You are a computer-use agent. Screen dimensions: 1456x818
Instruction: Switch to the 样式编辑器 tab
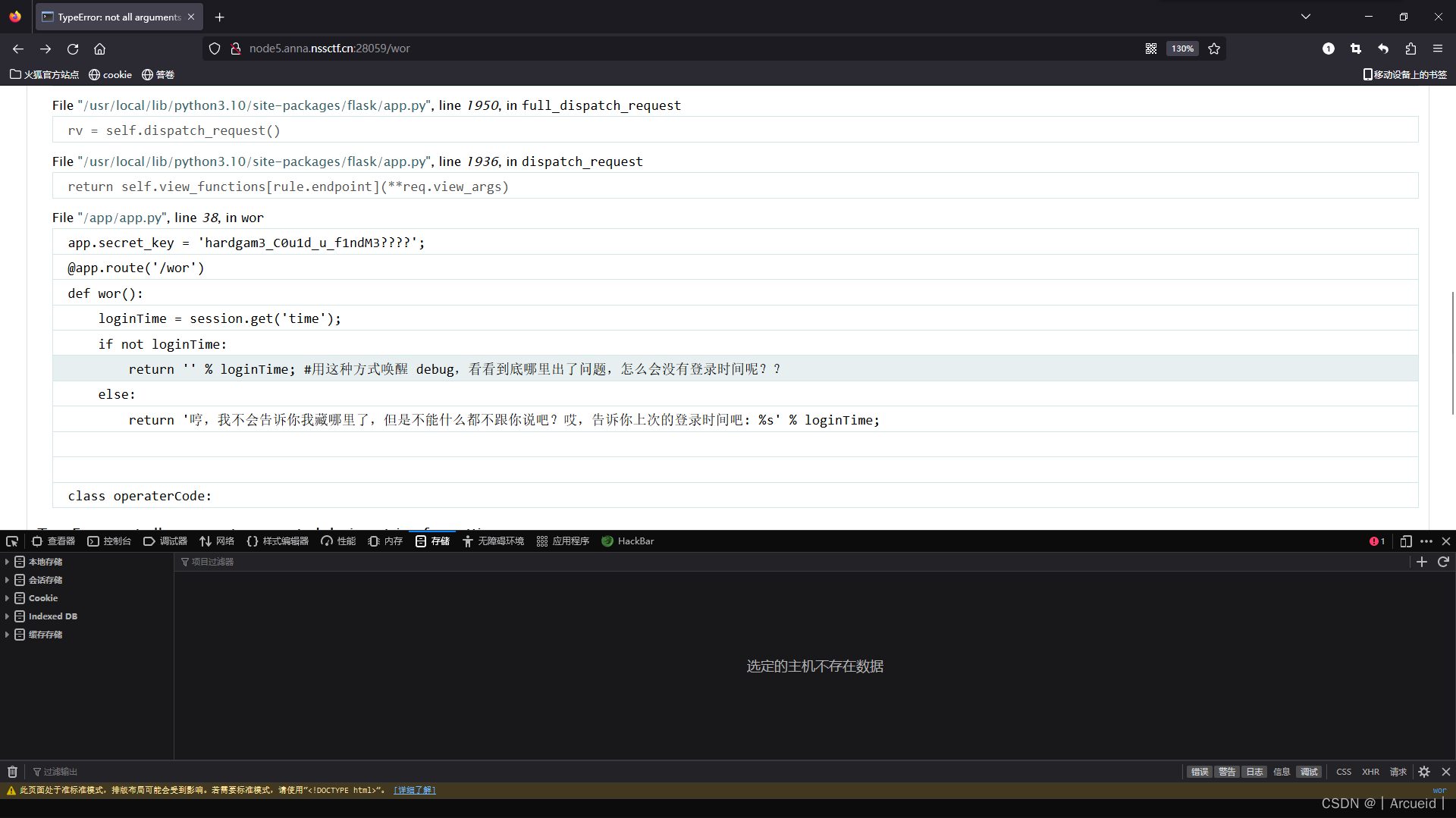(x=278, y=541)
